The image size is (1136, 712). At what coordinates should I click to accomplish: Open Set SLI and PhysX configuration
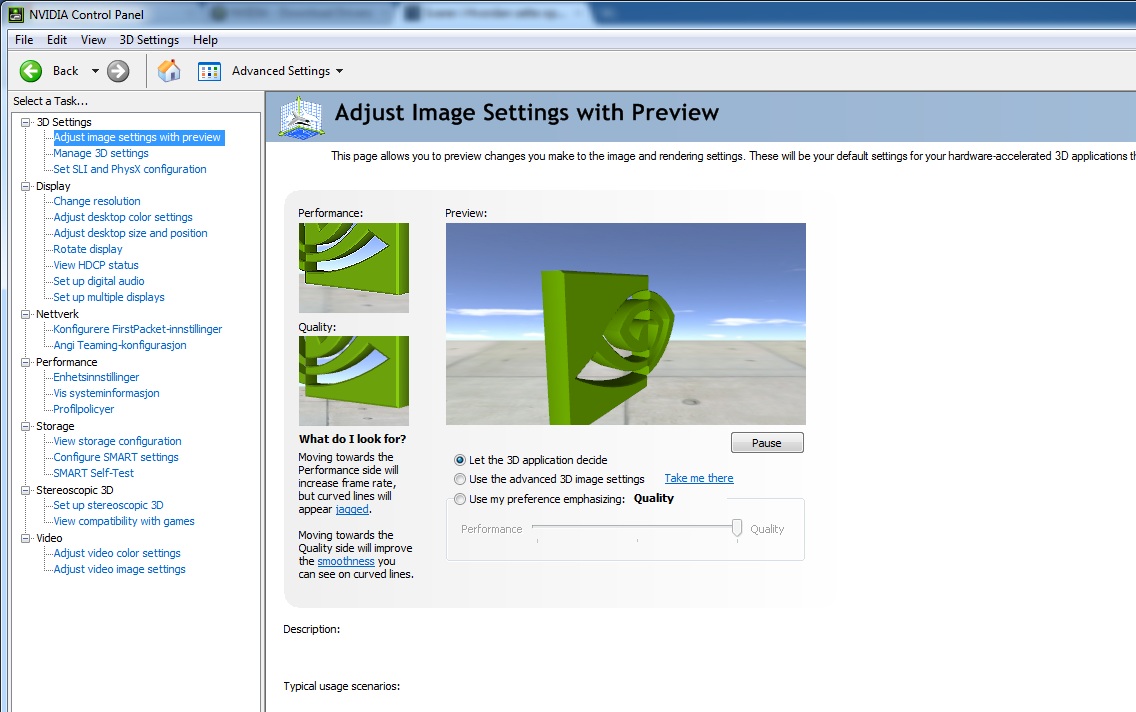[130, 169]
